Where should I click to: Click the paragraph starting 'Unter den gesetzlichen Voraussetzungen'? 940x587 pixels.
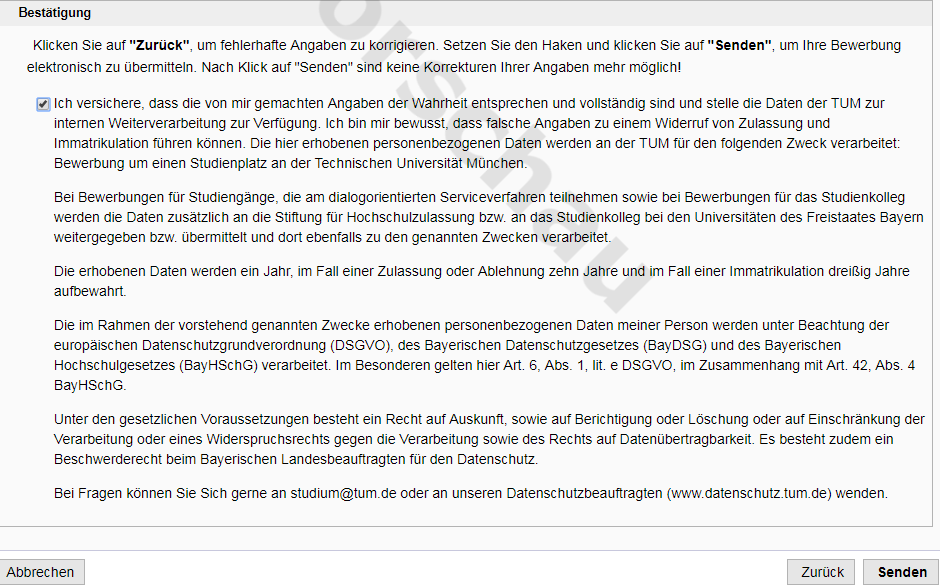489,439
